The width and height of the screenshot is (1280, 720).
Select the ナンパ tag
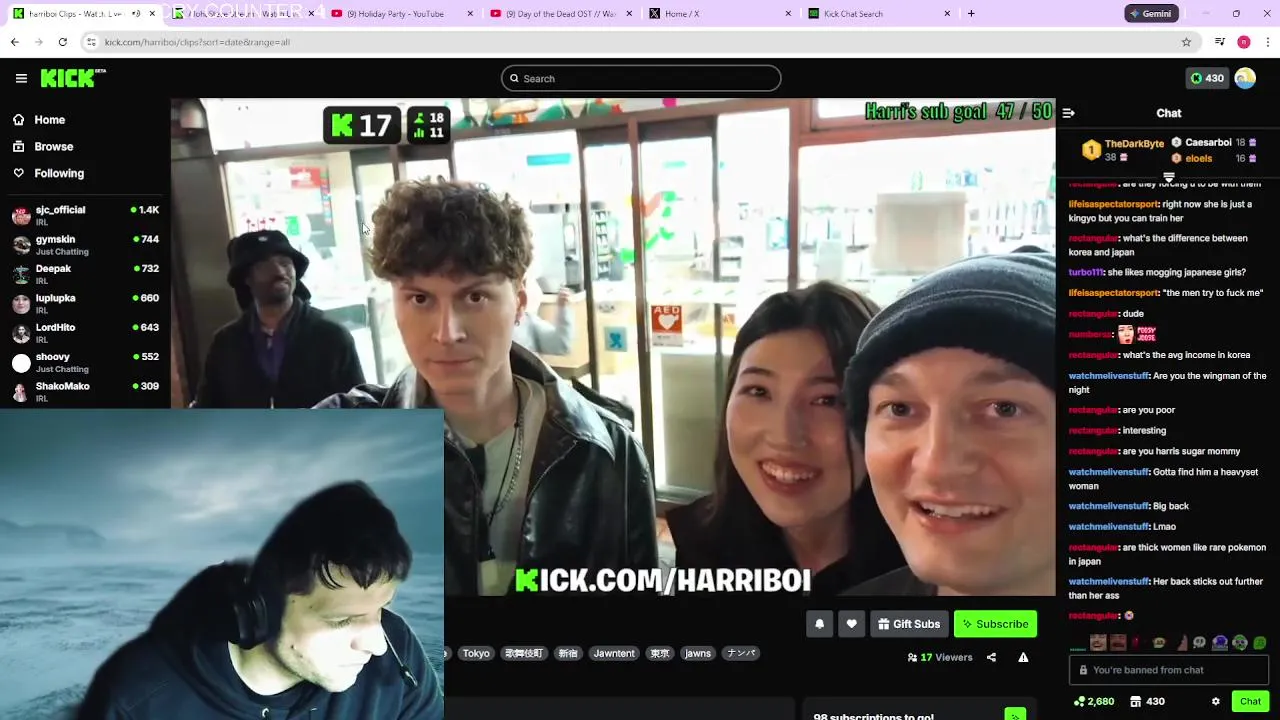(x=741, y=653)
